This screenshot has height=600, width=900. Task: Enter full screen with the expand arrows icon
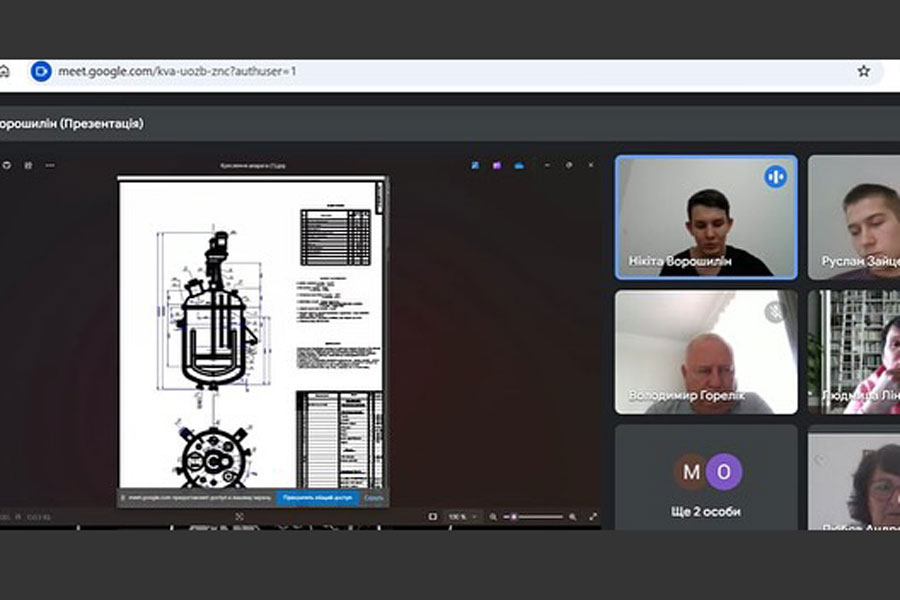coord(593,517)
